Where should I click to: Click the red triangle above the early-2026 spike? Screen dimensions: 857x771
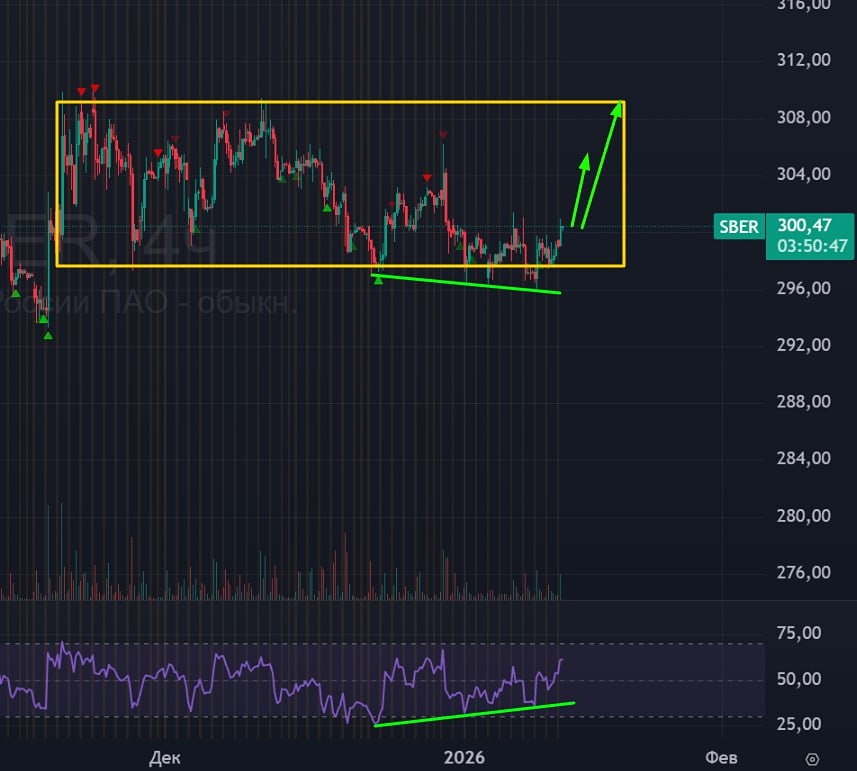point(443,134)
